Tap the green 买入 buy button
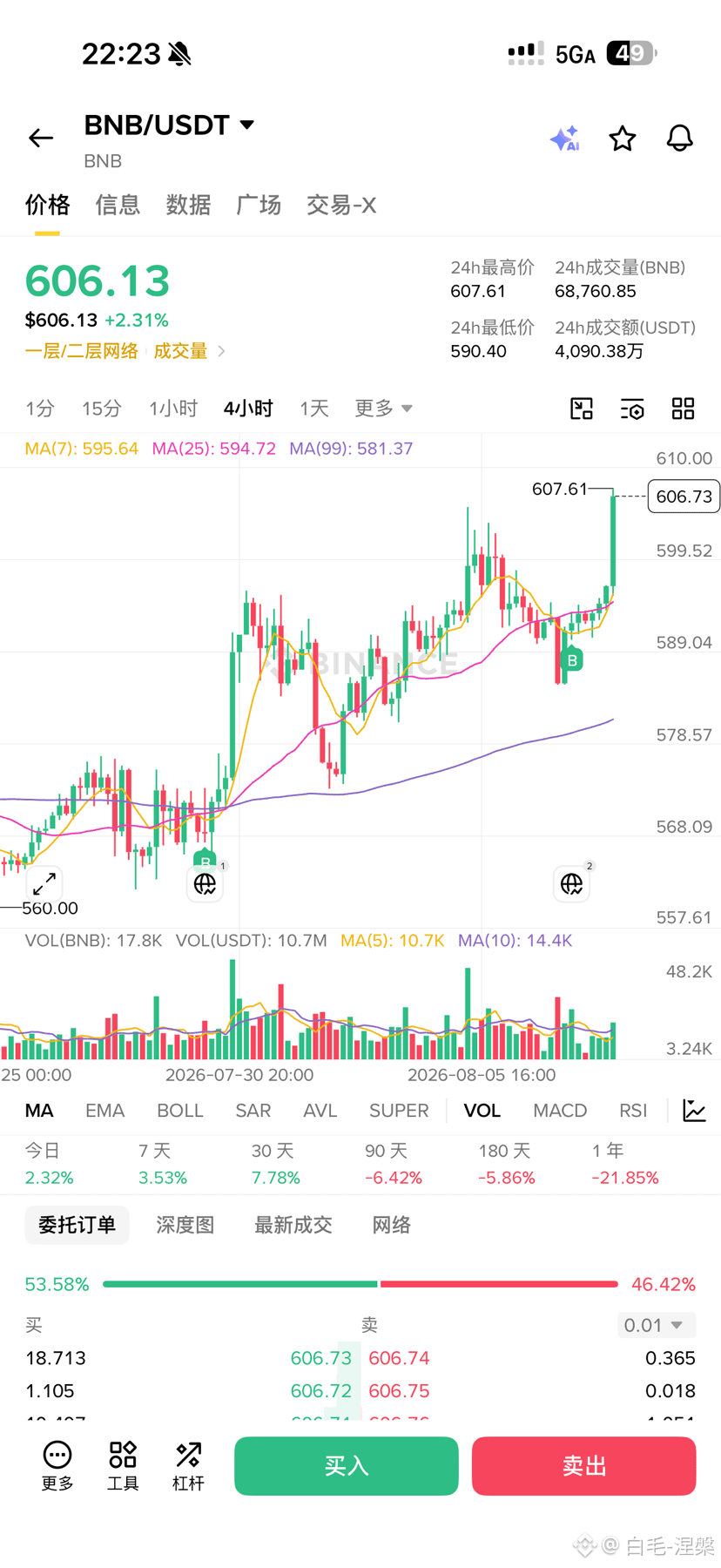This screenshot has width=721, height=1568. coord(347,1466)
